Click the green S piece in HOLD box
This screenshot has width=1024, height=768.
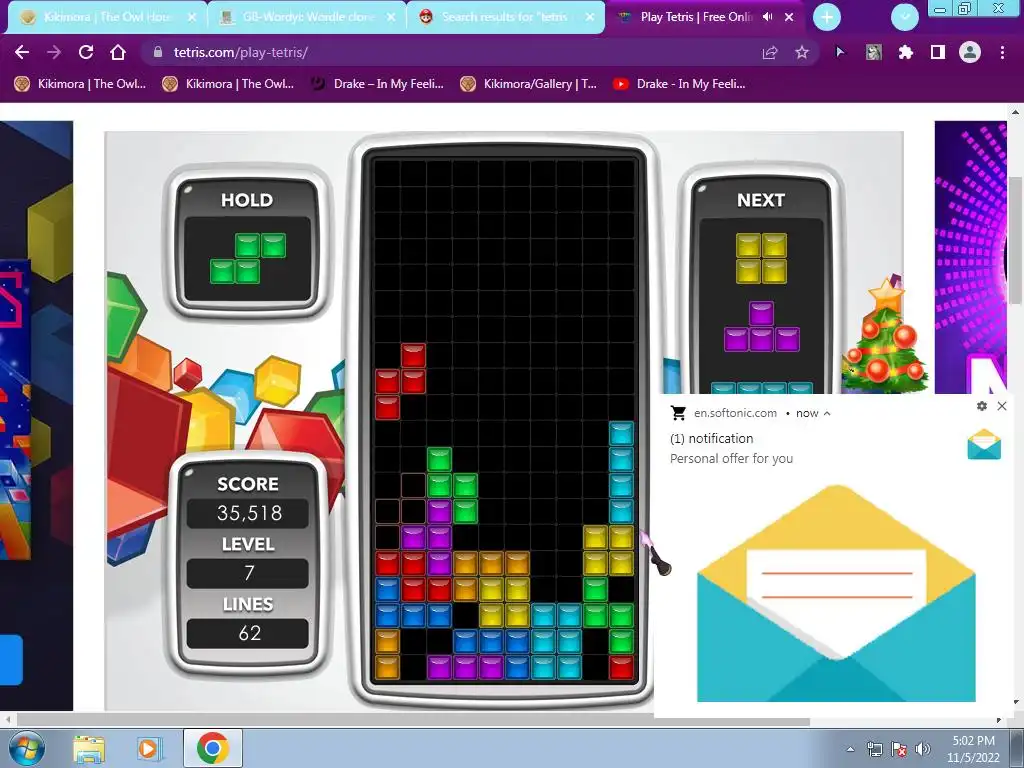(x=248, y=259)
